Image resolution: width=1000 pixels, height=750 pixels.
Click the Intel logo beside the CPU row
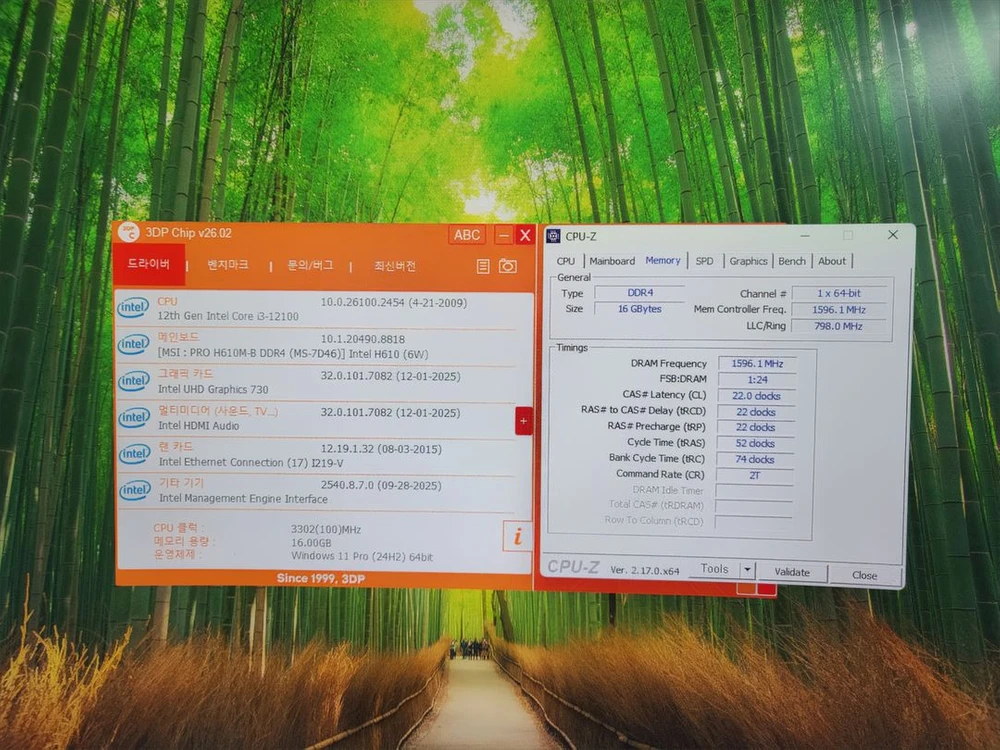[133, 308]
